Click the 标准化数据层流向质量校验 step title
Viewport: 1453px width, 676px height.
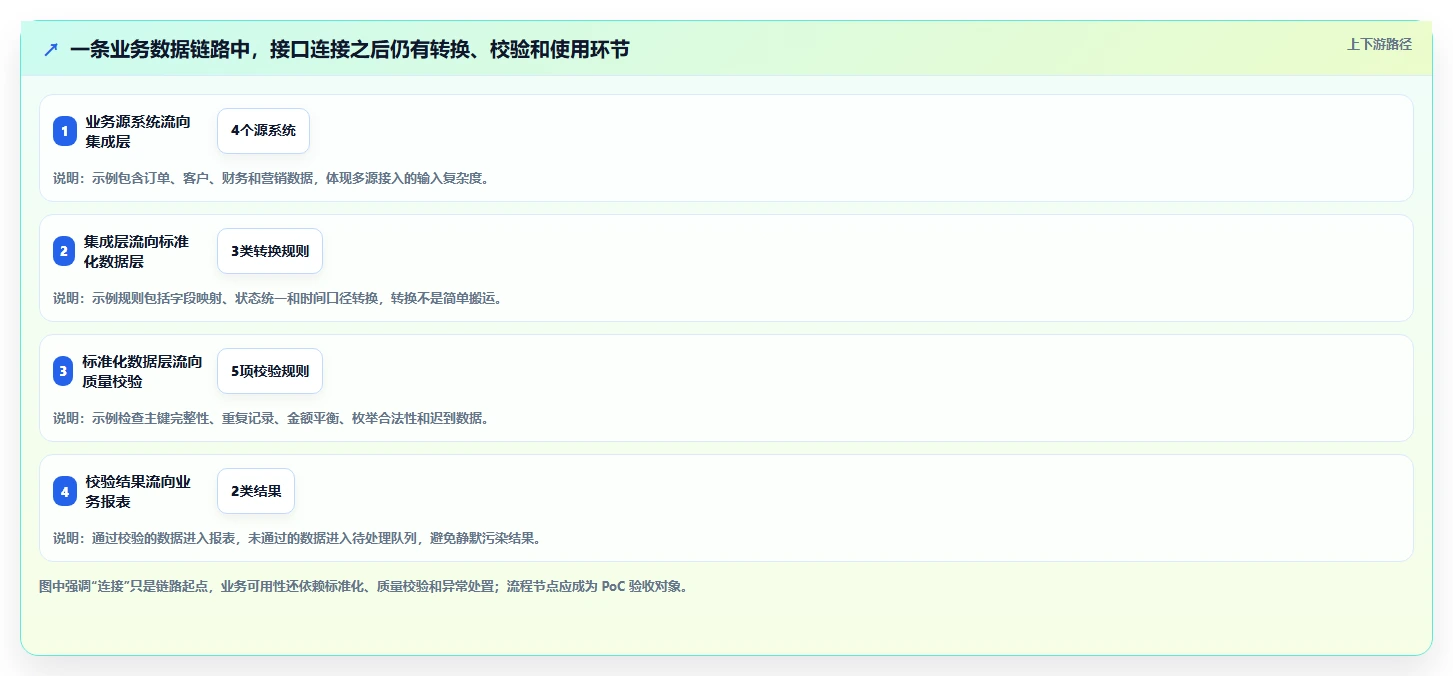coord(142,371)
